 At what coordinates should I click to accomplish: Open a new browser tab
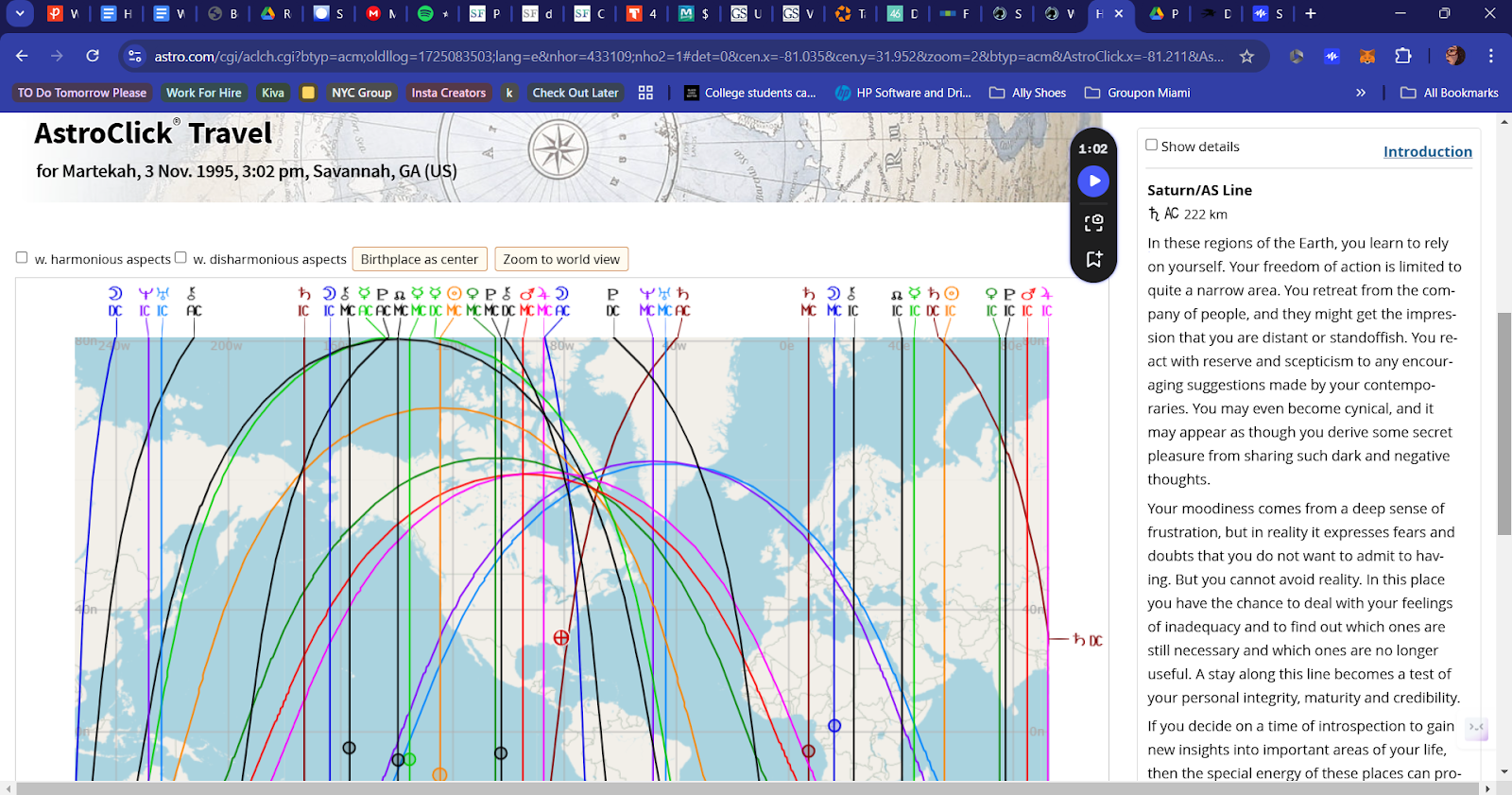[x=1311, y=13]
